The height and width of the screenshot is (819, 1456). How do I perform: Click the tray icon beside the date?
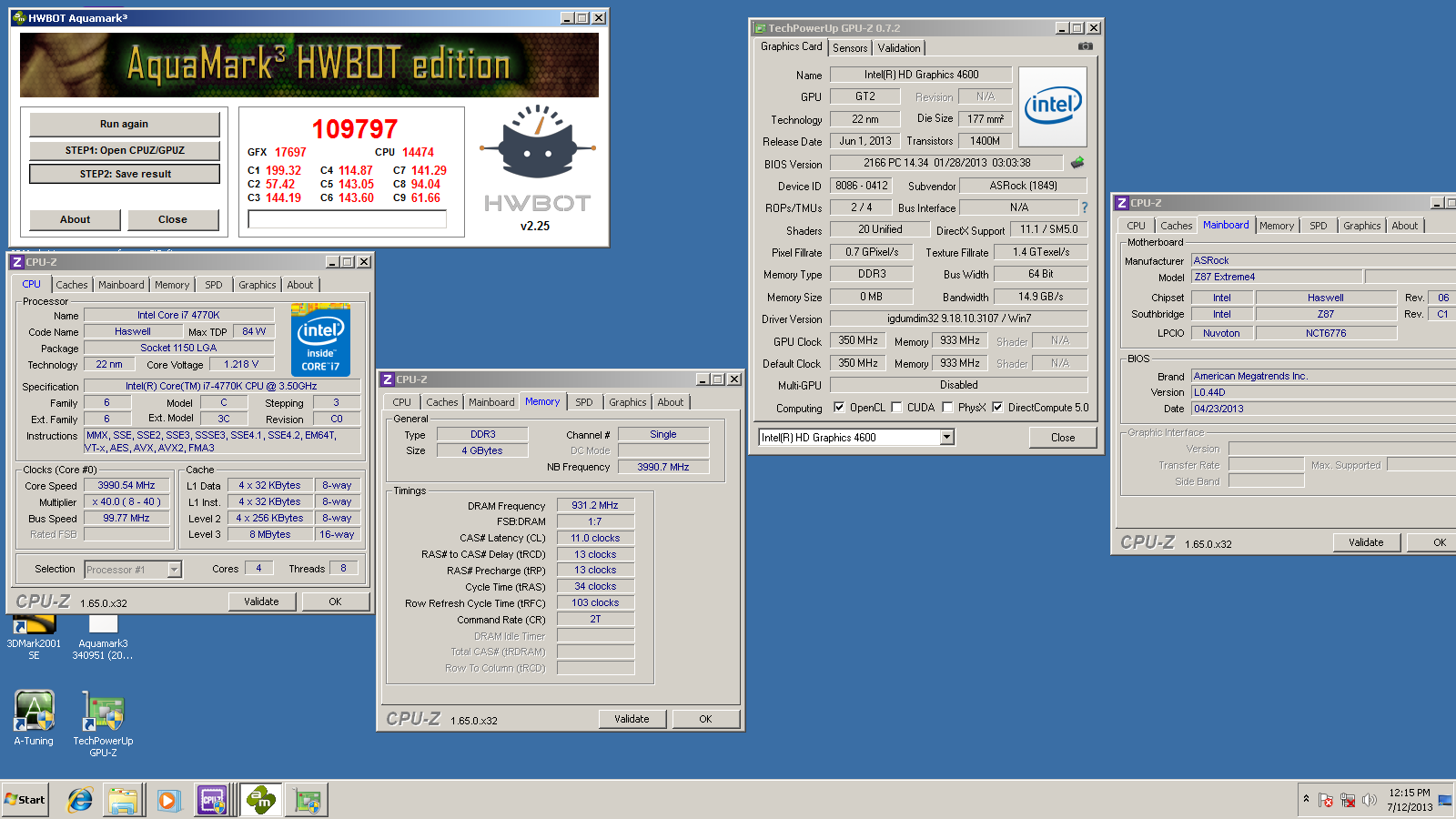[1445, 800]
